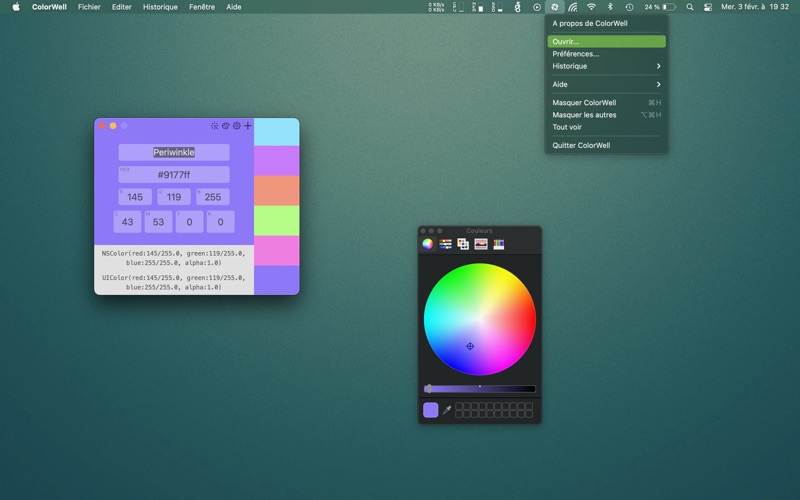Image resolution: width=800 pixels, height=500 pixels.
Task: Open the Wi-Fi status menu
Action: tap(591, 7)
